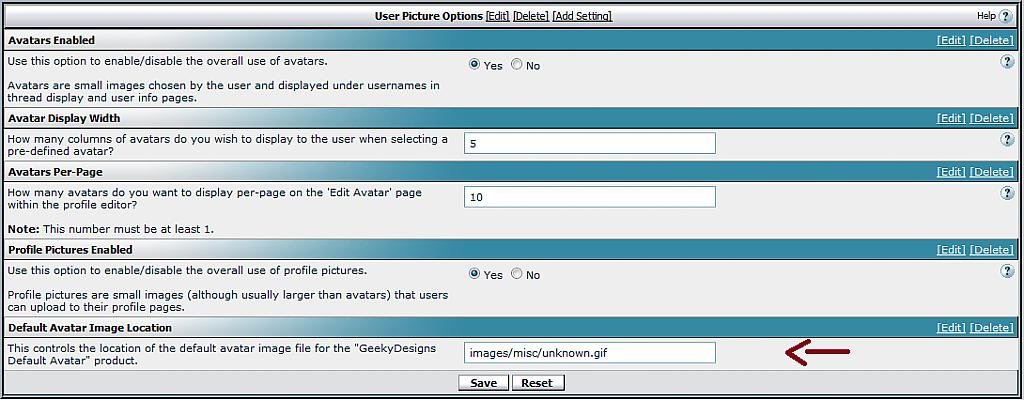Click the 'Avatars Enabled' section heading text

tap(51, 40)
